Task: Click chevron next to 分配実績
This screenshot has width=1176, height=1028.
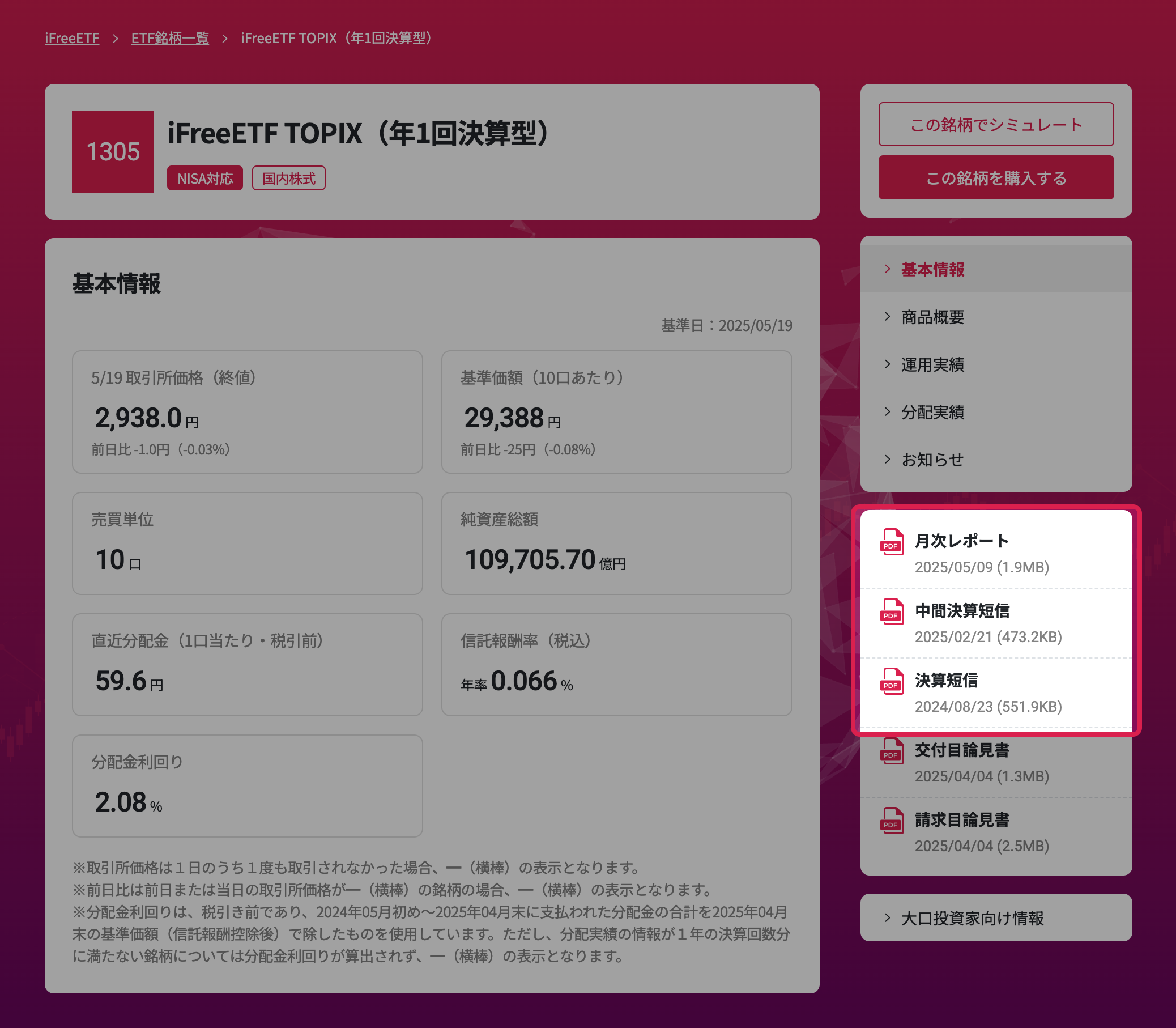Action: [888, 411]
